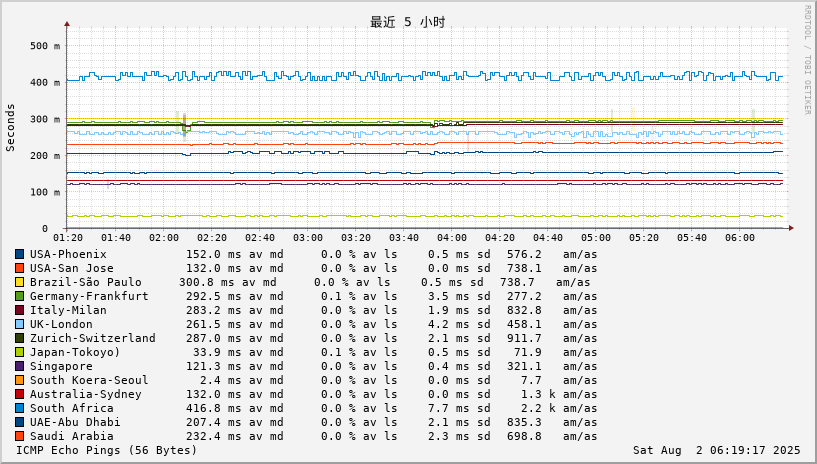Image resolution: width=817 pixels, height=464 pixels.
Task: Click the 02:00 time axis label
Action: 164,237
